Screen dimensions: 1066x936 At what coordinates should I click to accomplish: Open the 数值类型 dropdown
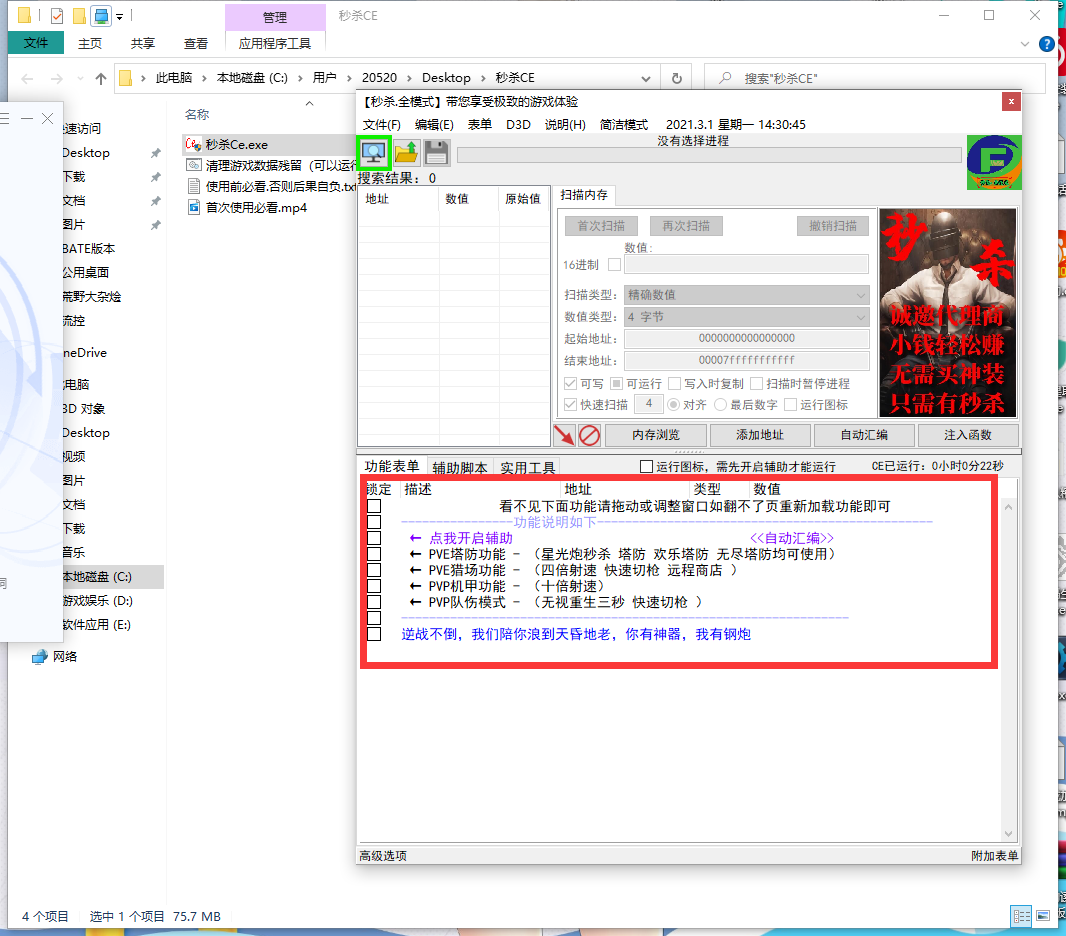tap(746, 317)
